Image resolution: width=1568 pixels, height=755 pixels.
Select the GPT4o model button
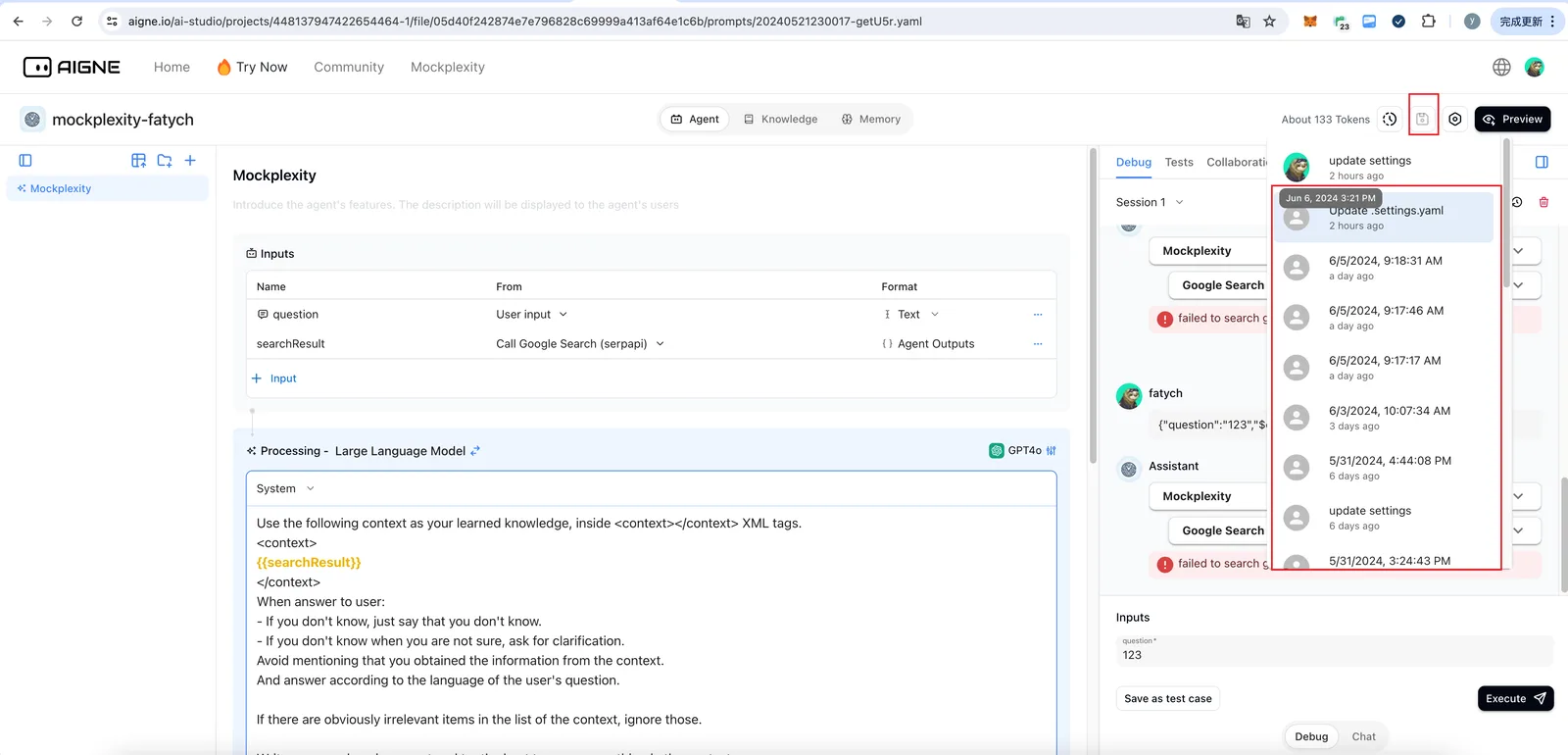[1015, 451]
